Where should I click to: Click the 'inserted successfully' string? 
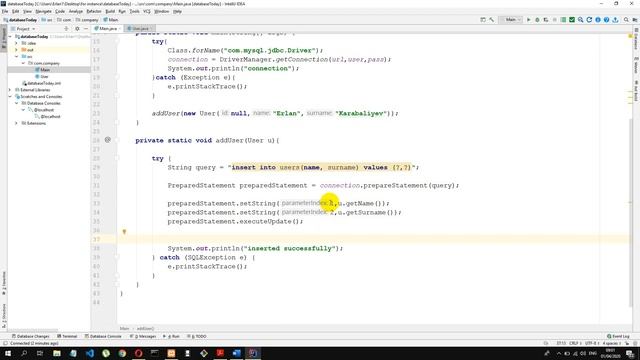pos(289,249)
